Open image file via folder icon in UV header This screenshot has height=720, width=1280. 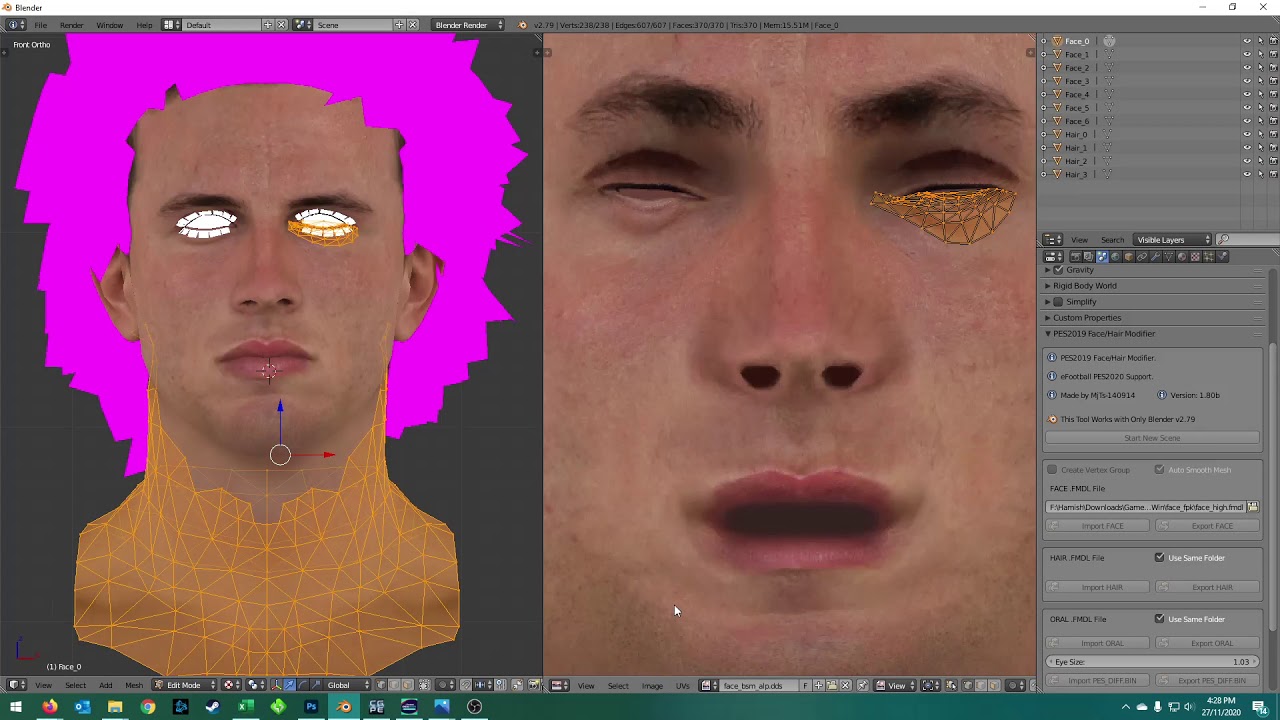click(831, 685)
